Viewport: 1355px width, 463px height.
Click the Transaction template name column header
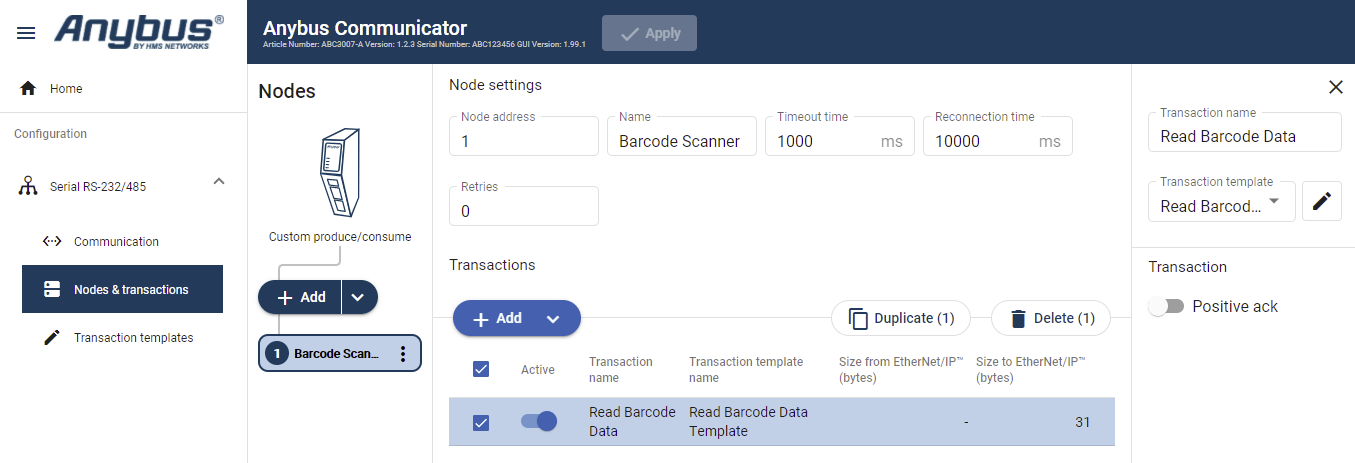click(x=746, y=370)
